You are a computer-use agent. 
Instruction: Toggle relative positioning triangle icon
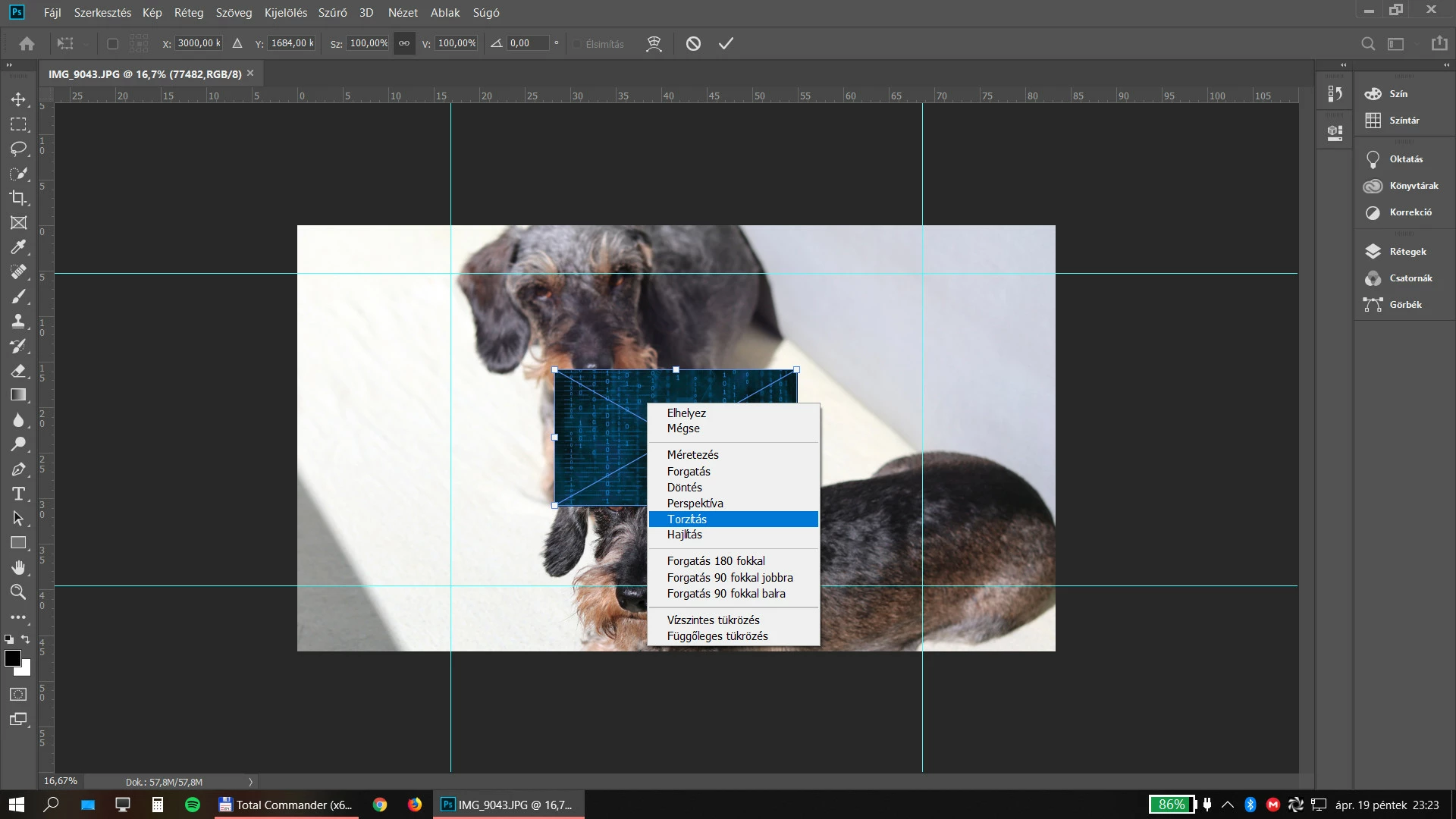(237, 44)
